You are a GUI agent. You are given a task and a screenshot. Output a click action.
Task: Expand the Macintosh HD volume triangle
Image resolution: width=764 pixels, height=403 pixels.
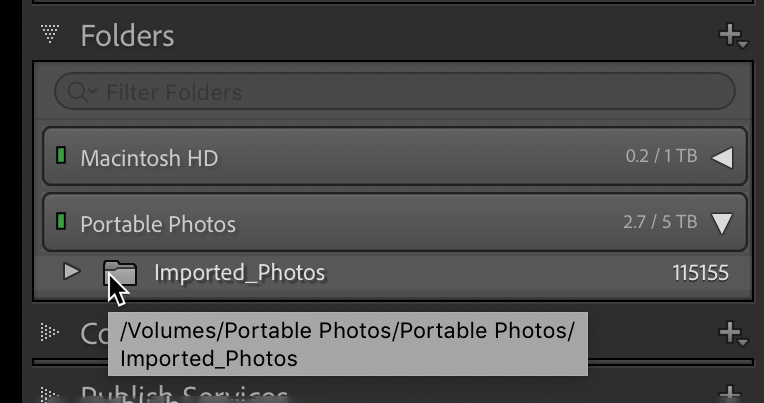(x=722, y=158)
